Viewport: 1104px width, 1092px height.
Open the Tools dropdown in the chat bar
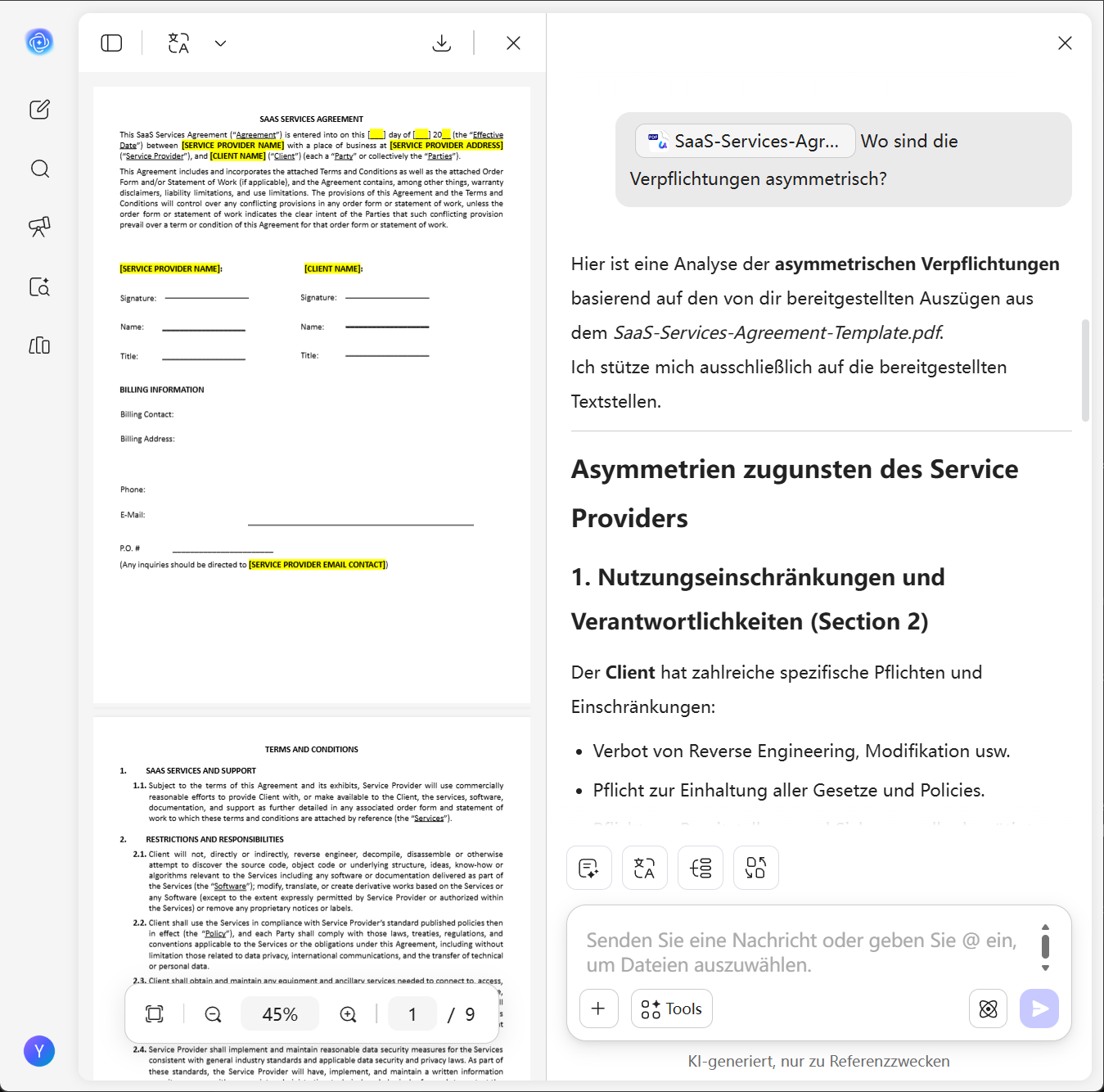click(x=670, y=1008)
